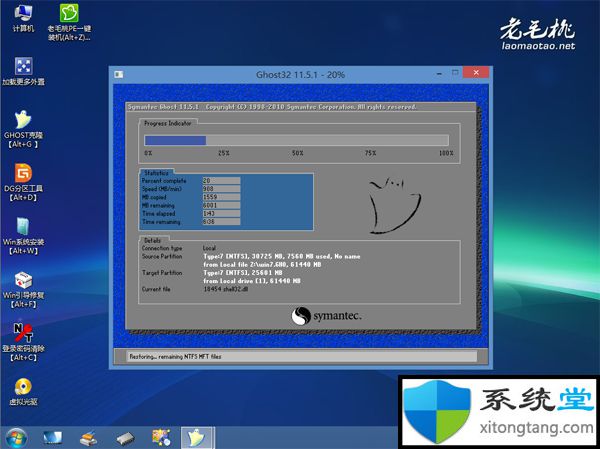The image size is (600, 449).
Task: Maximize the Ghost32 window
Action: 455,72
